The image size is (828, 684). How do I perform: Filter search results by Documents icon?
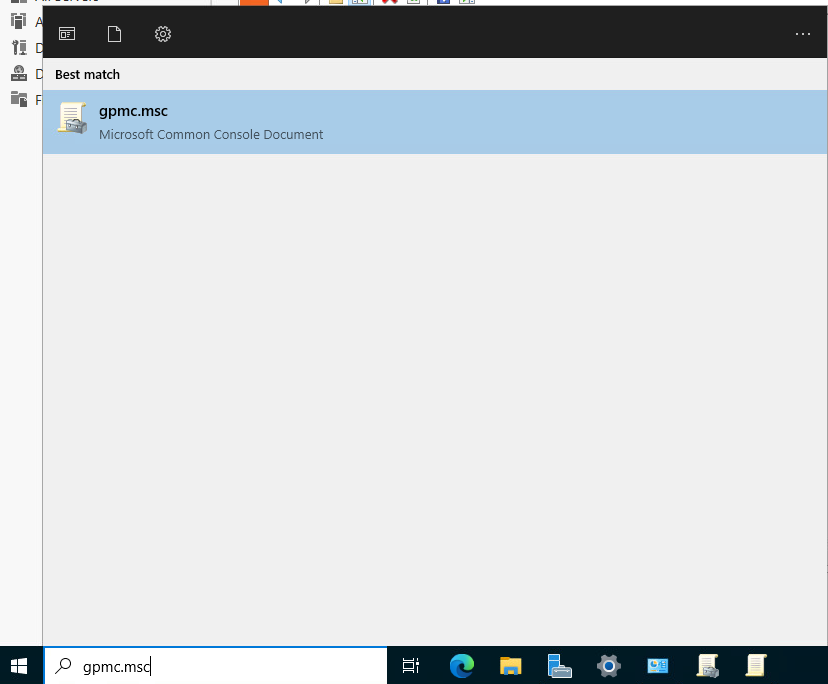[115, 34]
